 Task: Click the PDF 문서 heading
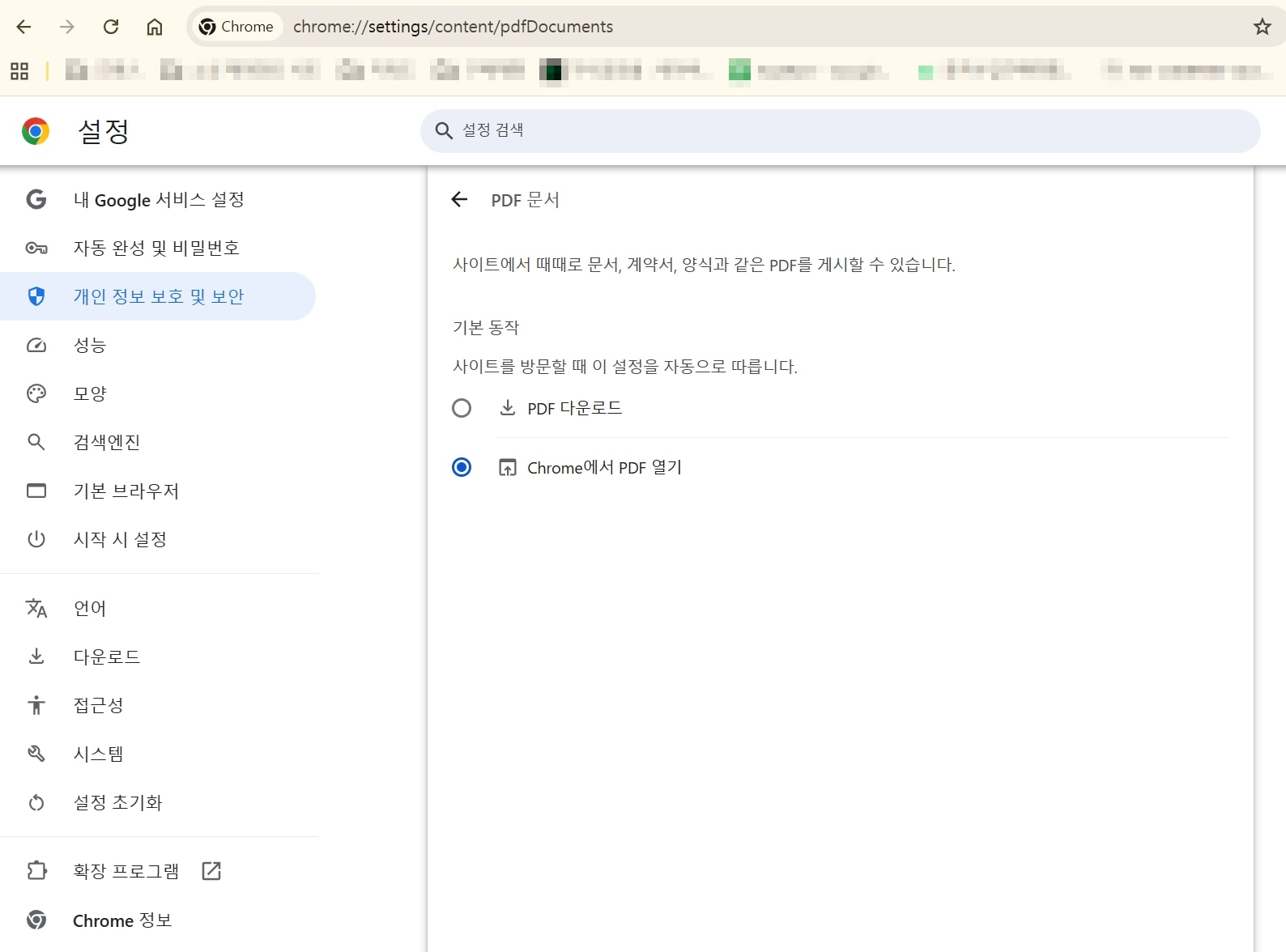click(x=526, y=199)
